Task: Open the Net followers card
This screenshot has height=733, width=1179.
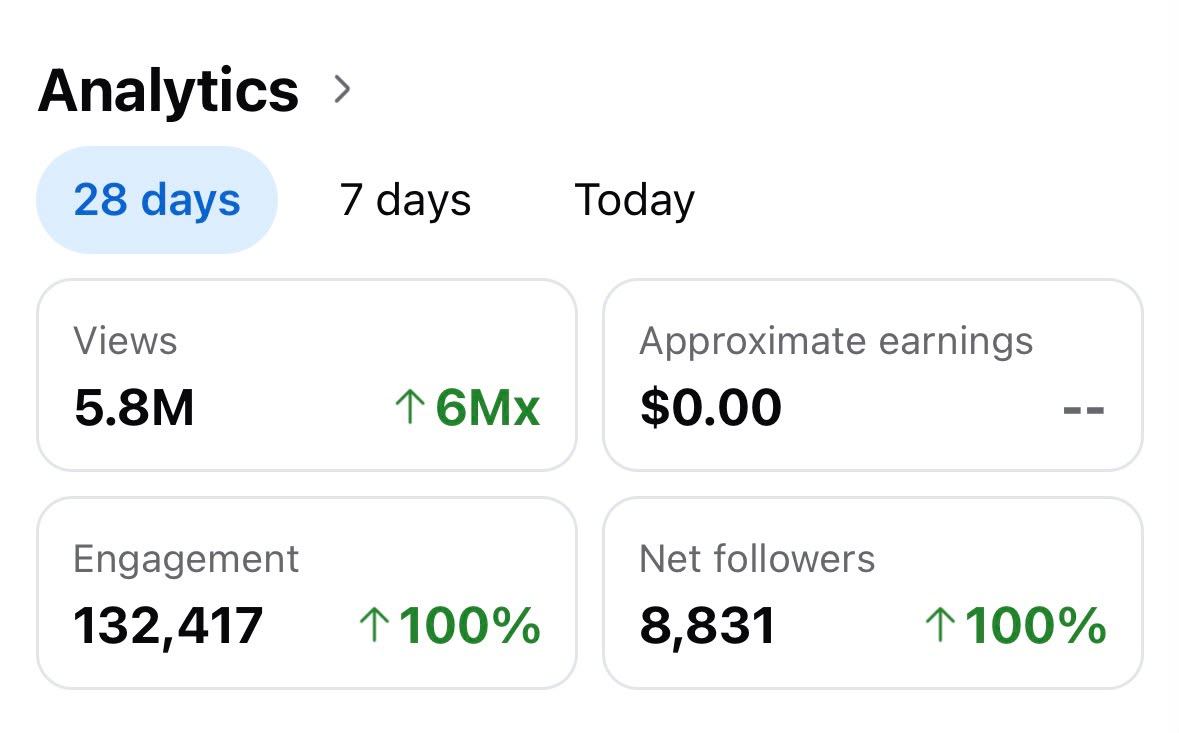Action: 873,593
